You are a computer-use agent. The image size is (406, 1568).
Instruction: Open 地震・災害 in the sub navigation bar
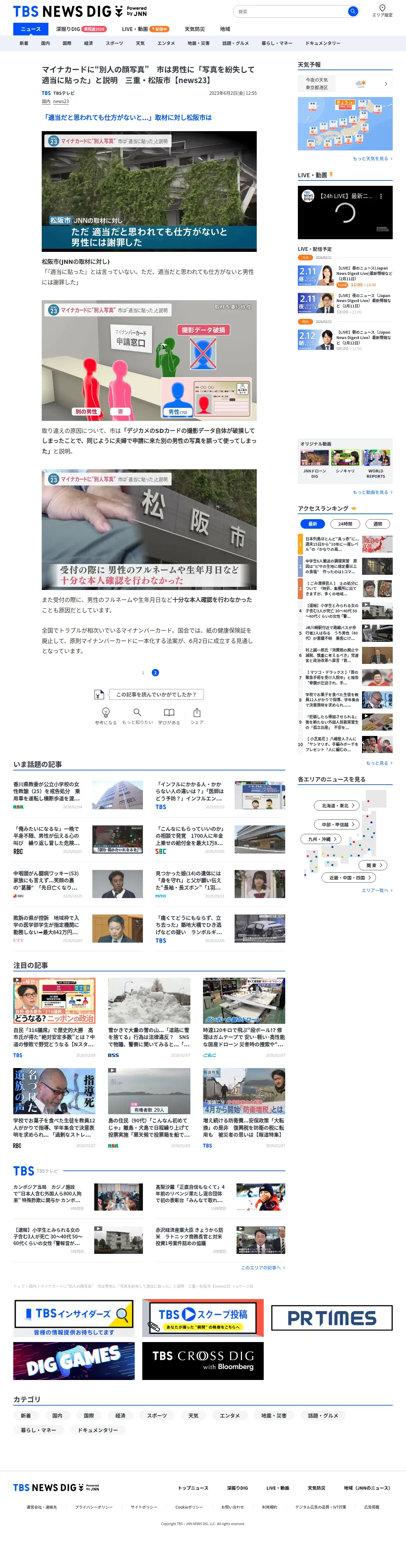[199, 43]
